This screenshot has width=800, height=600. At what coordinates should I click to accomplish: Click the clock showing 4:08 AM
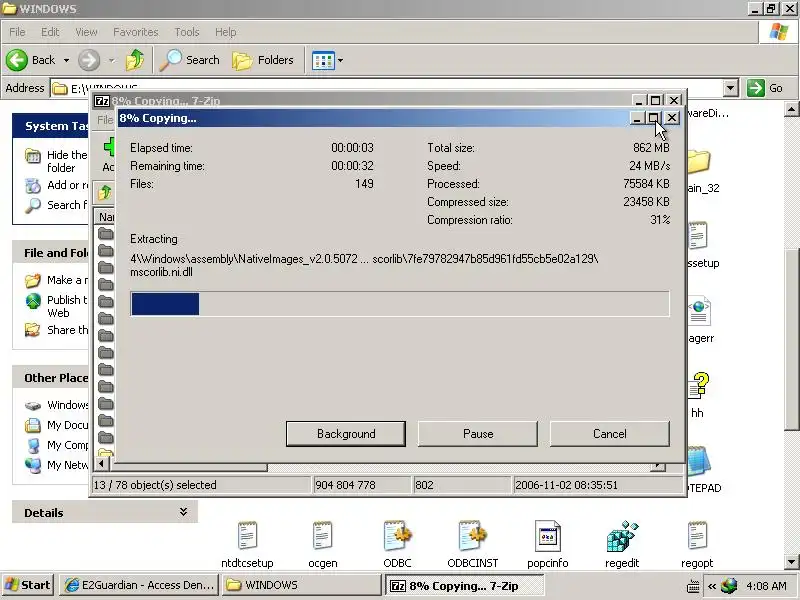[x=766, y=586]
